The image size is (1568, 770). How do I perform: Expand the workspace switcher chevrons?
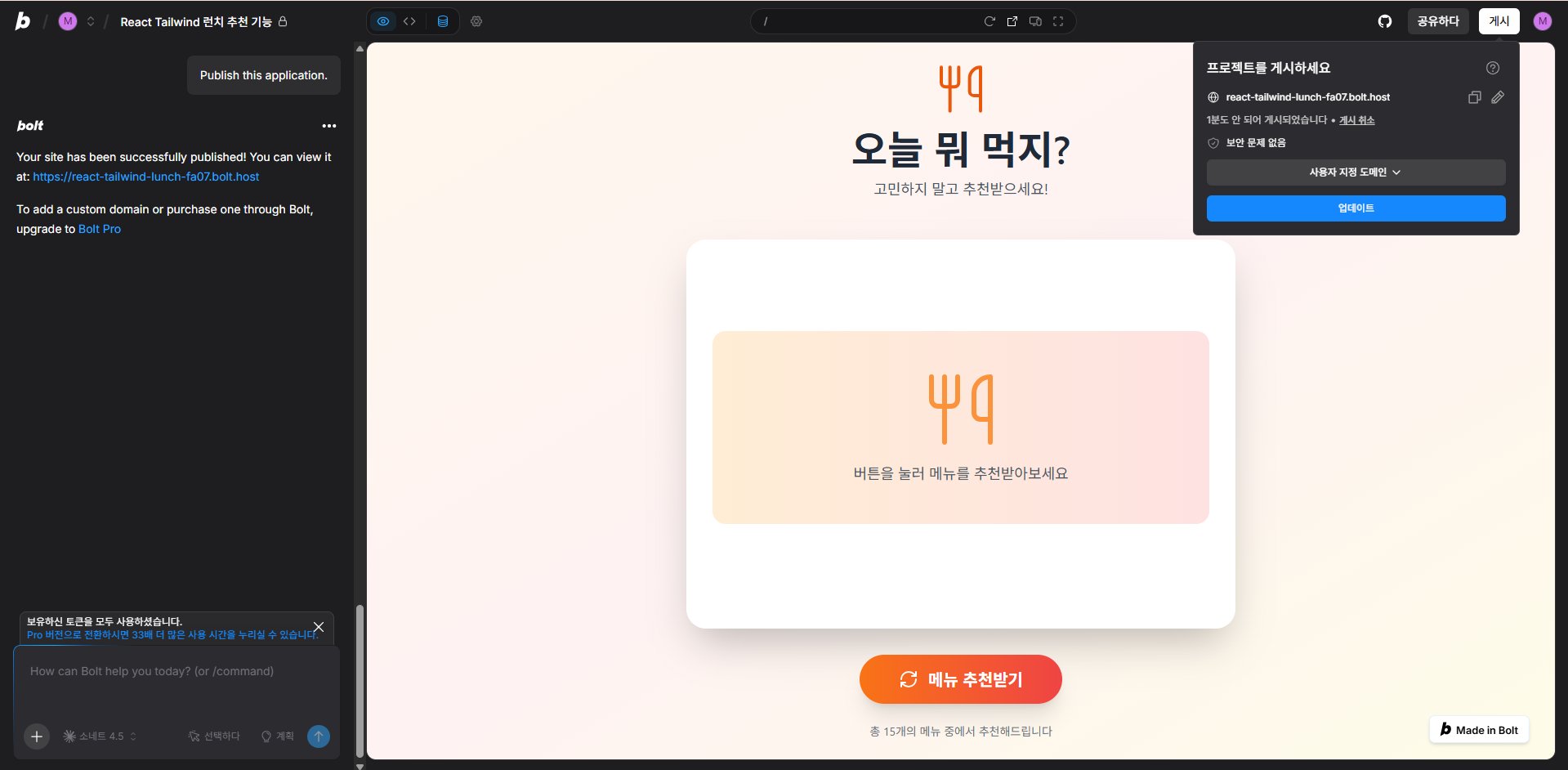point(91,21)
